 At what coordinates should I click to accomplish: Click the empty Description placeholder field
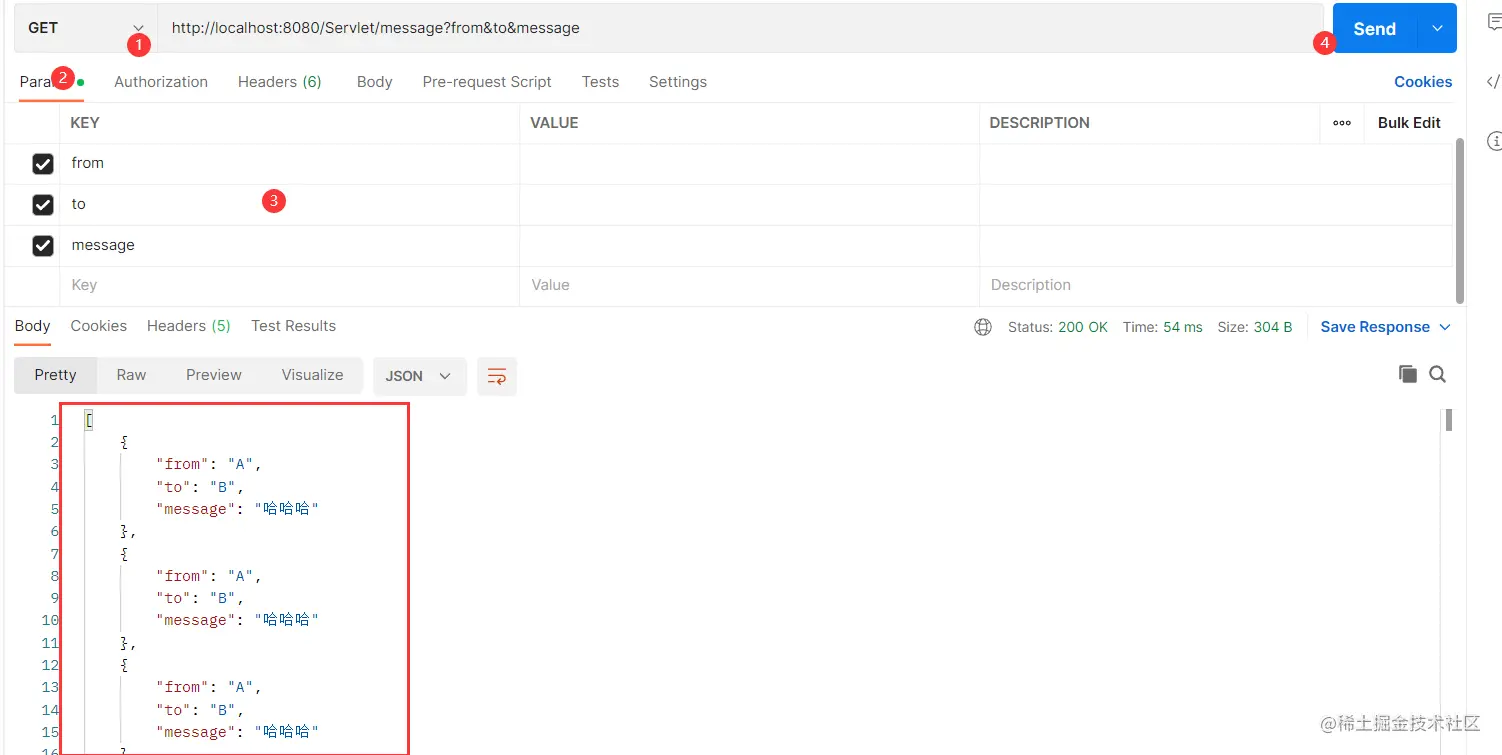(1215, 286)
